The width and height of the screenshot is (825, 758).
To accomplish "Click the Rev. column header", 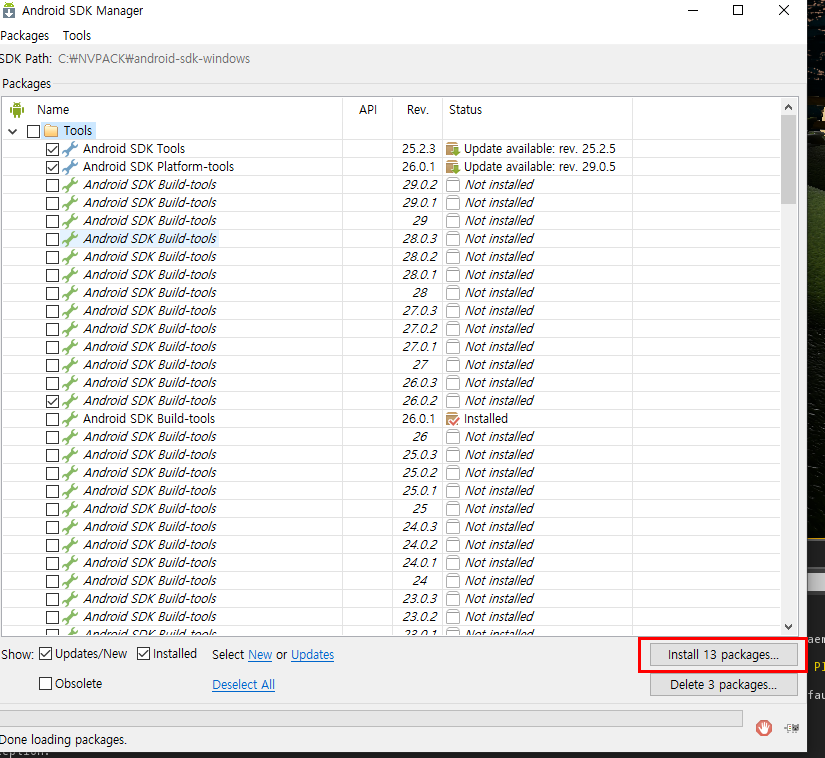I will pos(418,110).
